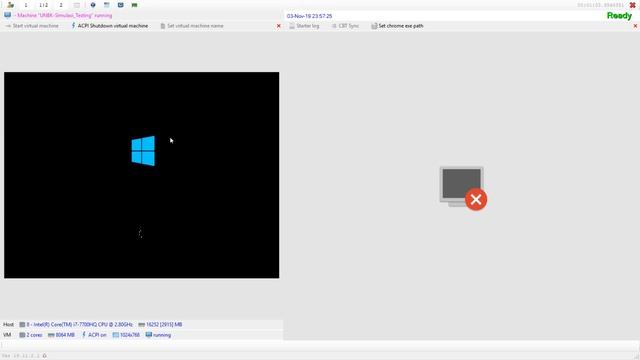Click the "VM" row label
This screenshot has width=640, height=360.
coord(7,335)
